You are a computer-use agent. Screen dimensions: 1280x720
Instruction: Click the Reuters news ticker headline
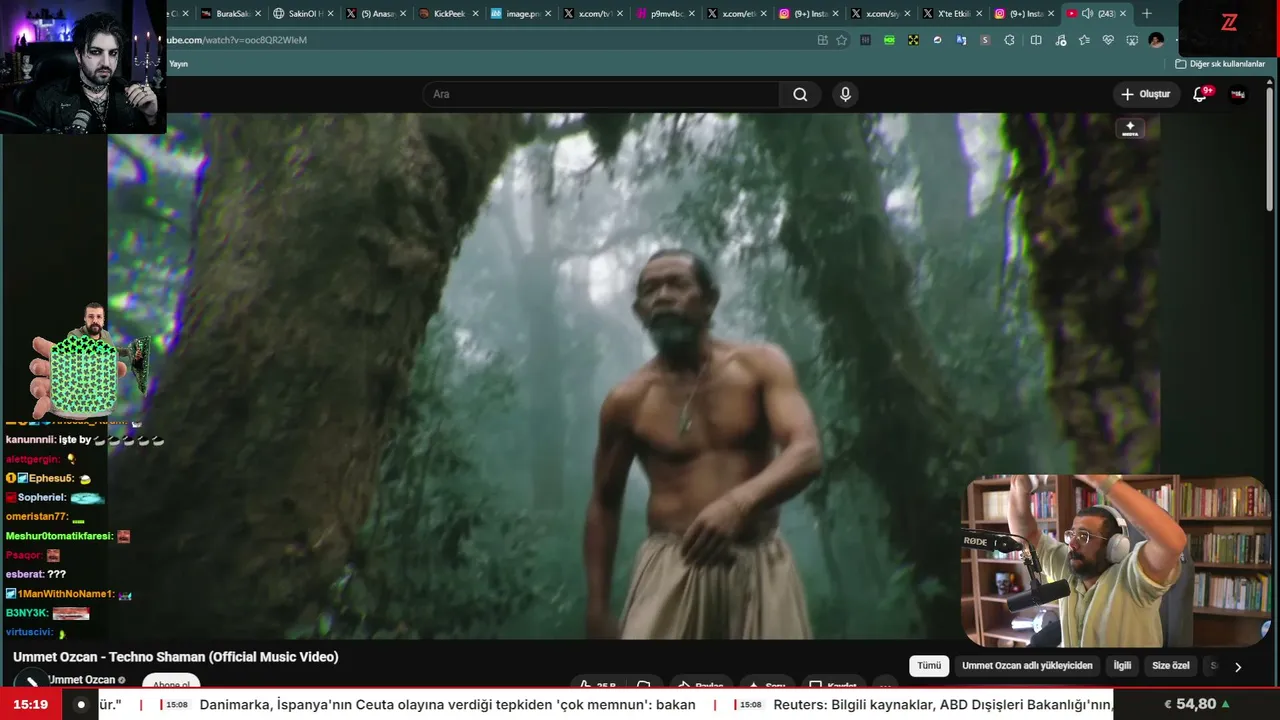pos(943,705)
